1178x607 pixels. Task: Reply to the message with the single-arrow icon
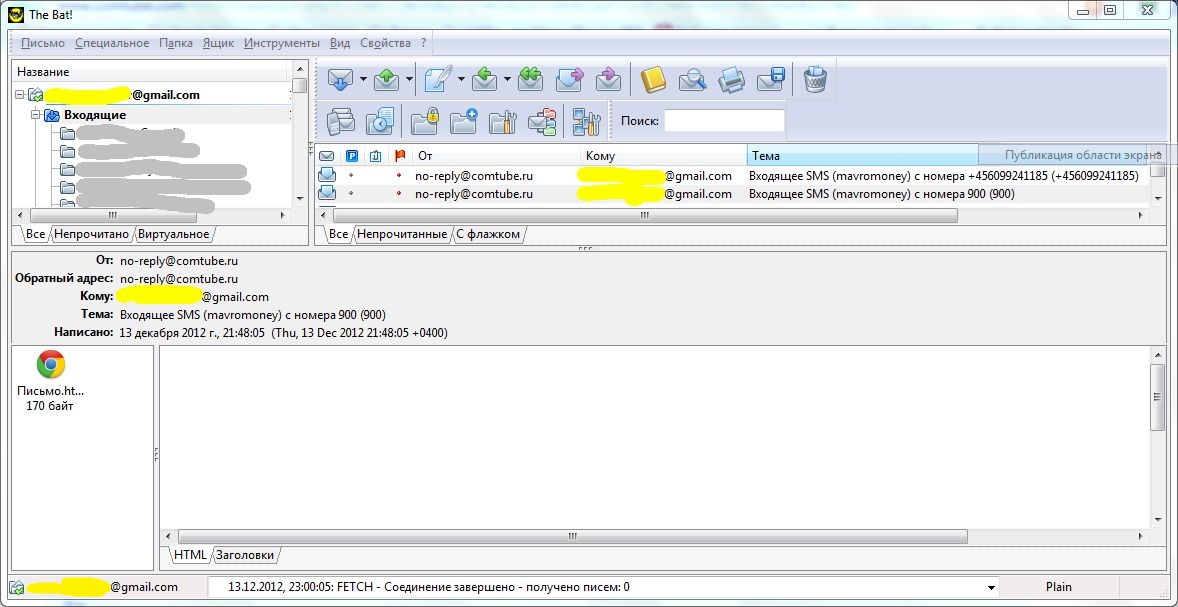coord(485,79)
